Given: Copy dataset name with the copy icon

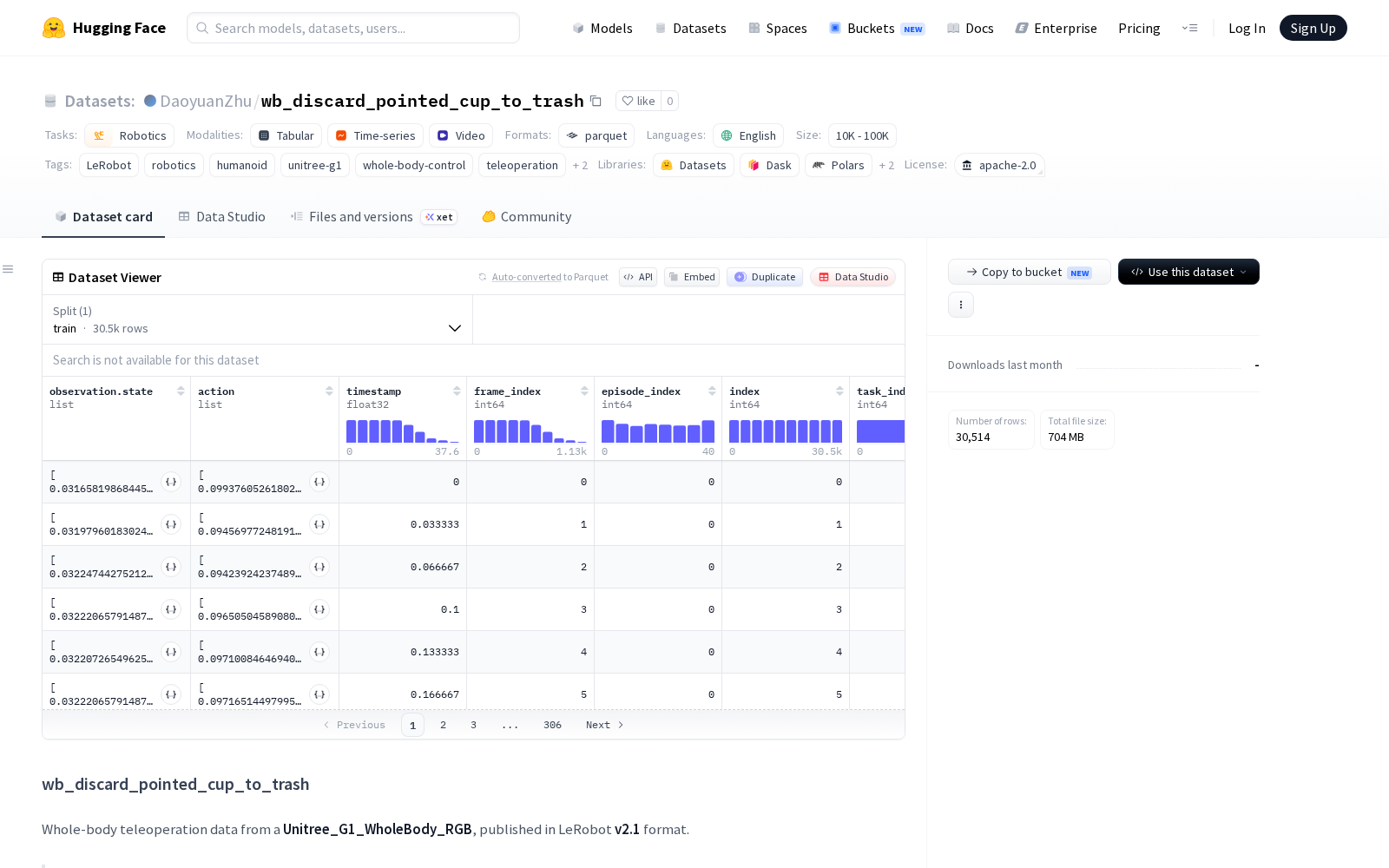Looking at the screenshot, I should pos(596,101).
